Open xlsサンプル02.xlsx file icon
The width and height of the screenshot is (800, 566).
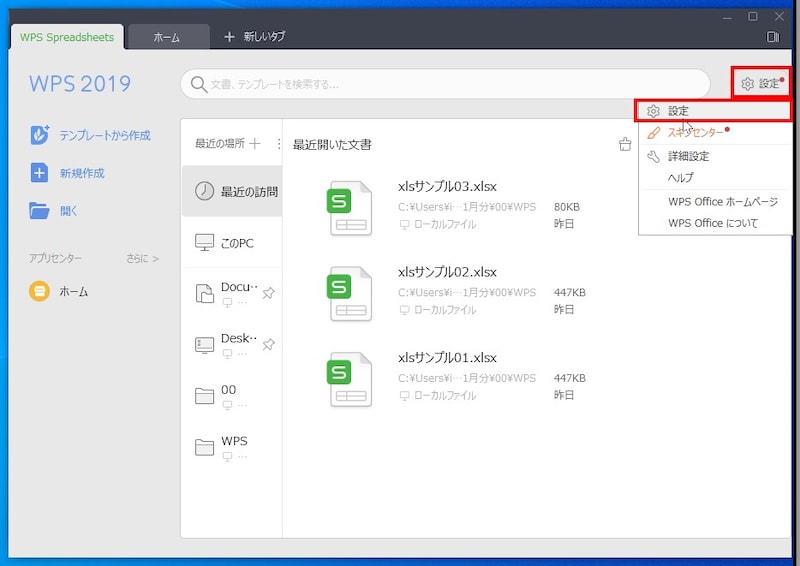point(349,293)
